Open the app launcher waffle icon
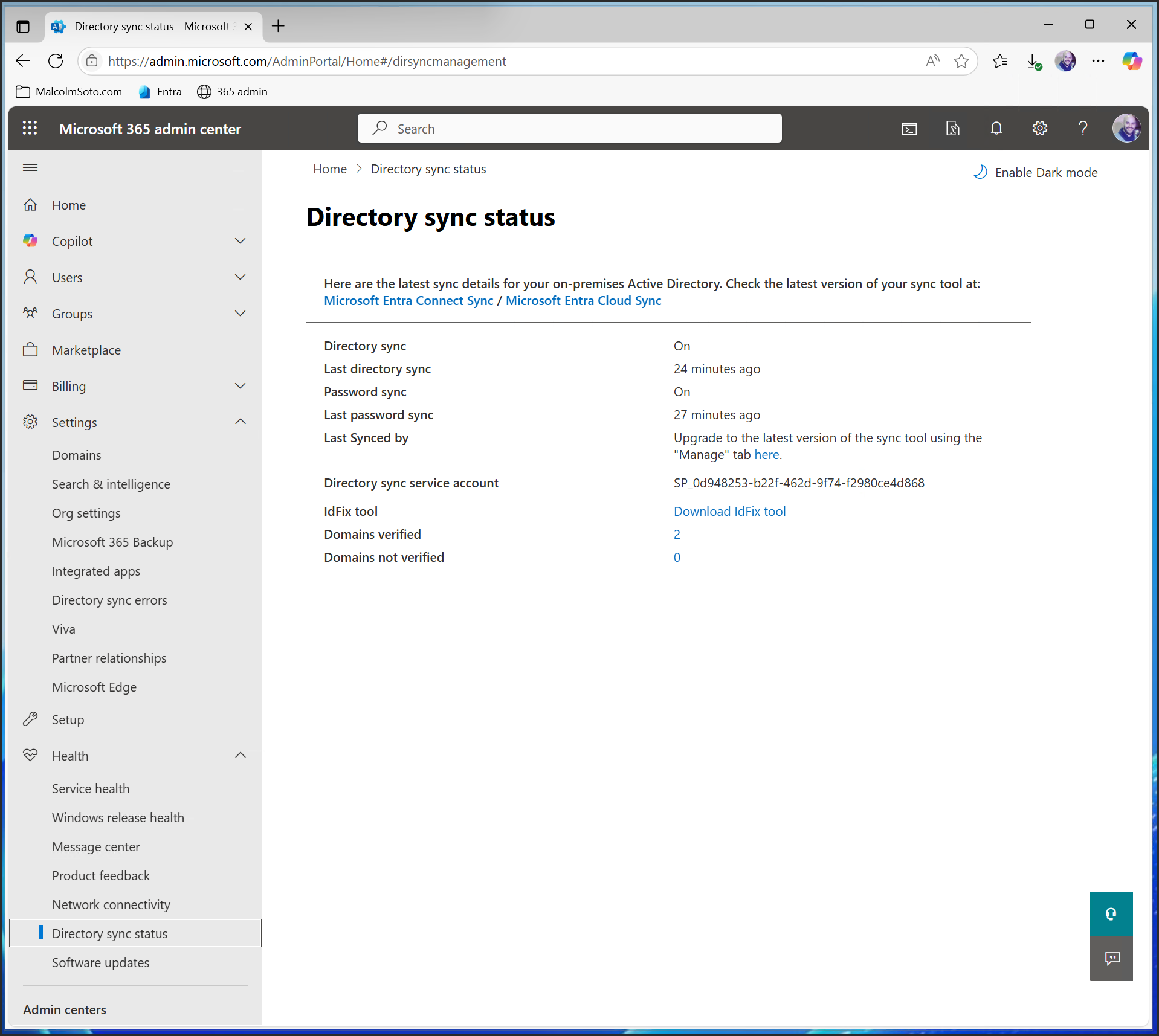Screen dimensions: 1159x1036 [30, 128]
